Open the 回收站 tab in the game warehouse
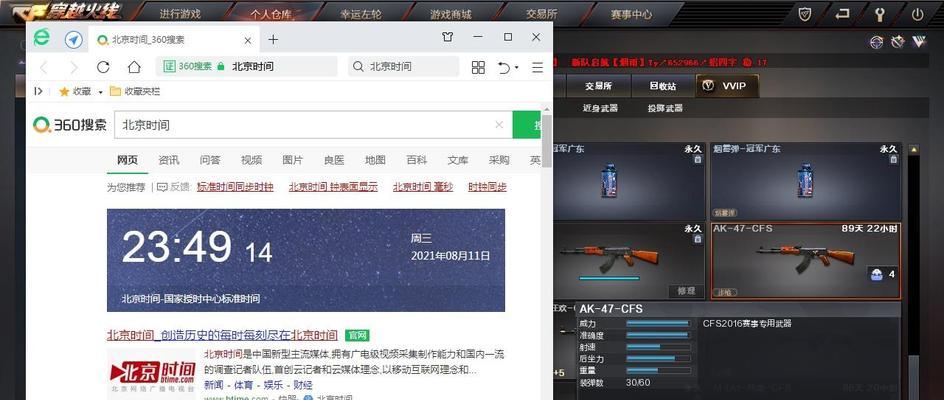The height and width of the screenshot is (400, 944). click(x=663, y=86)
